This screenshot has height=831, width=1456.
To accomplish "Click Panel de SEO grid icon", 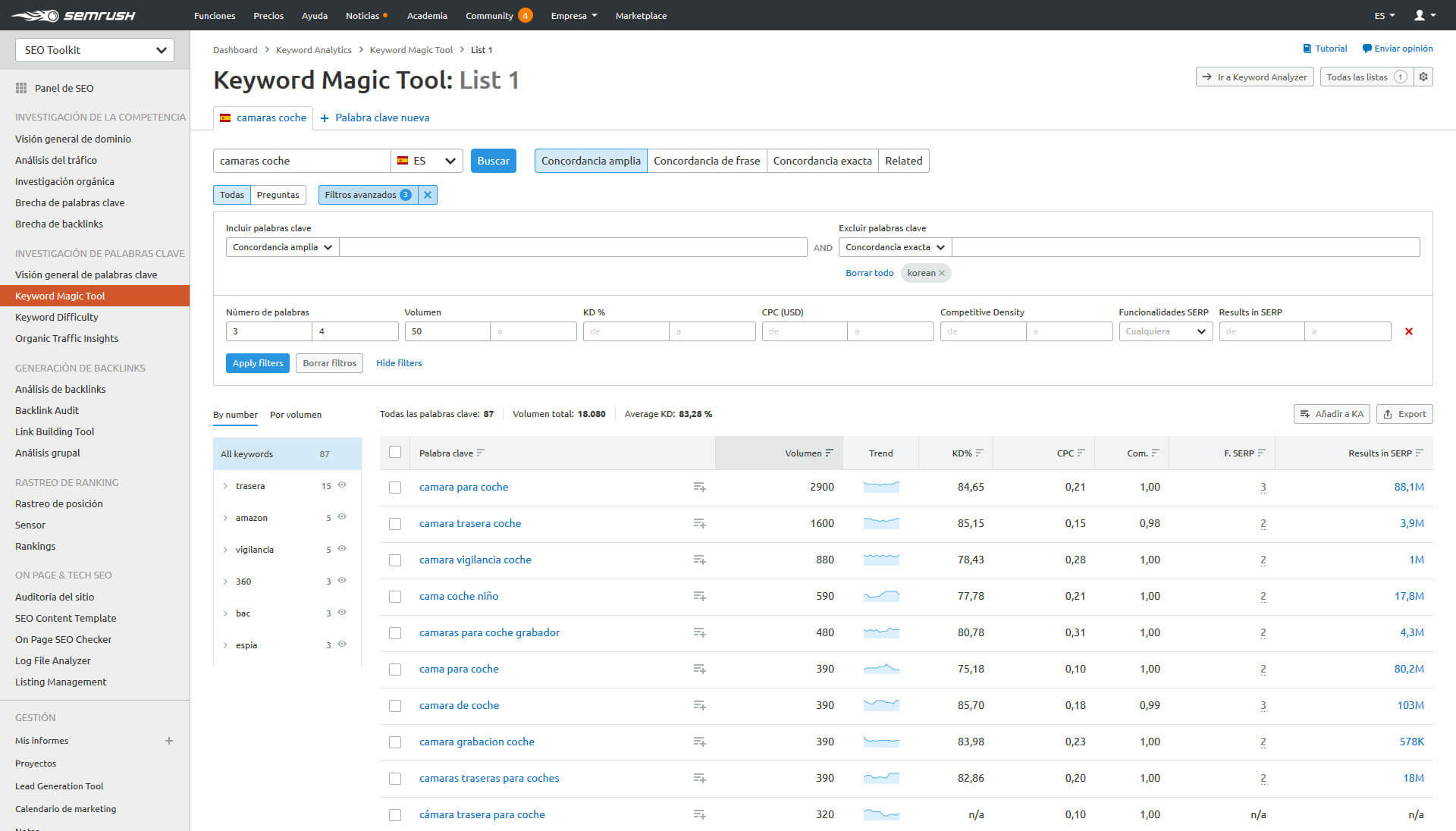I will (21, 88).
